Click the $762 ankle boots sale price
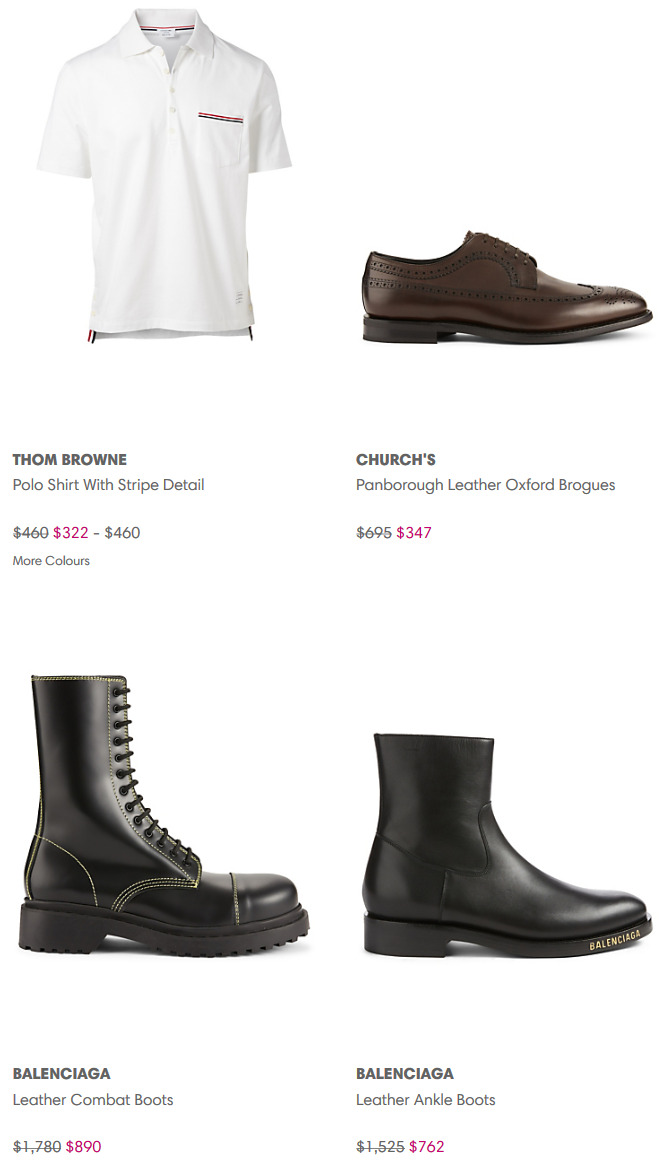The height and width of the screenshot is (1175, 669). (x=426, y=1147)
